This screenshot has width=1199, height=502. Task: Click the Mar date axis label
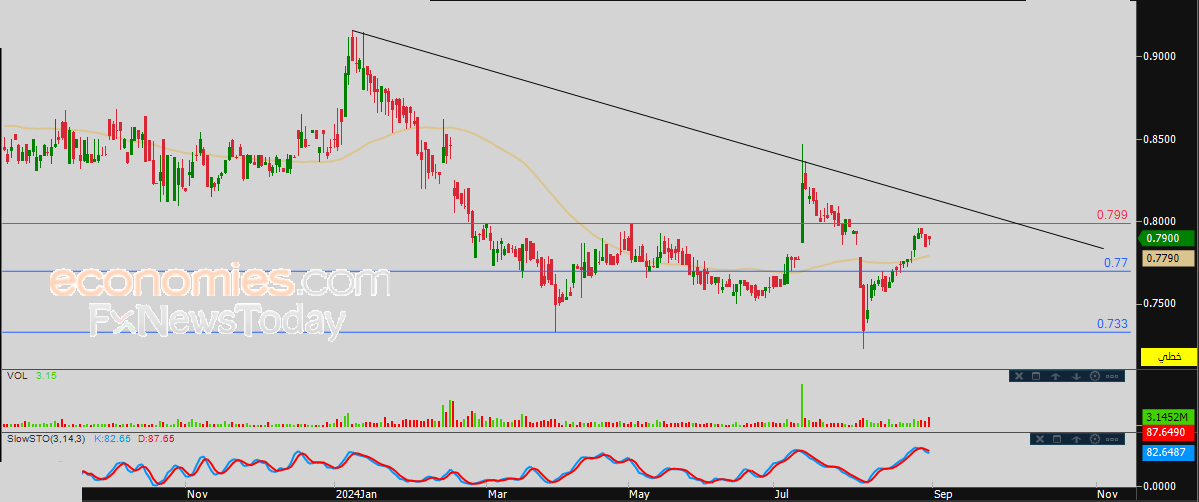pos(498,494)
